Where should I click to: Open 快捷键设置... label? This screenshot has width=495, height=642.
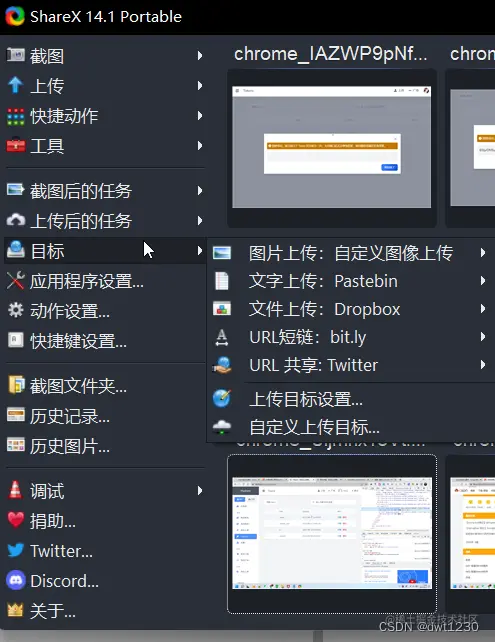click(x=78, y=341)
